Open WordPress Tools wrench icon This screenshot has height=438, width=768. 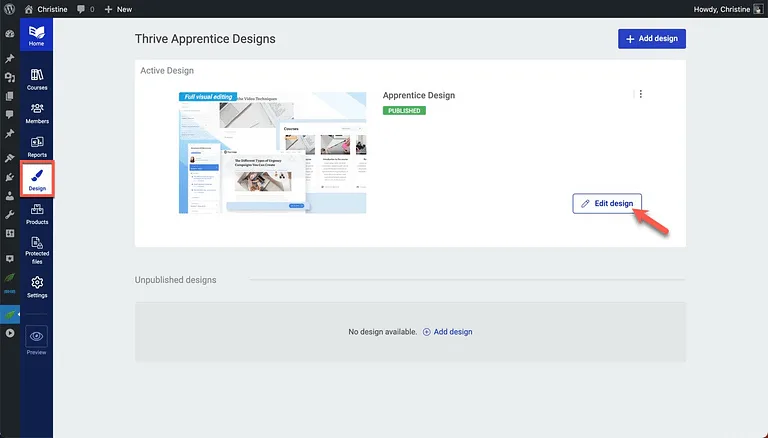point(10,215)
